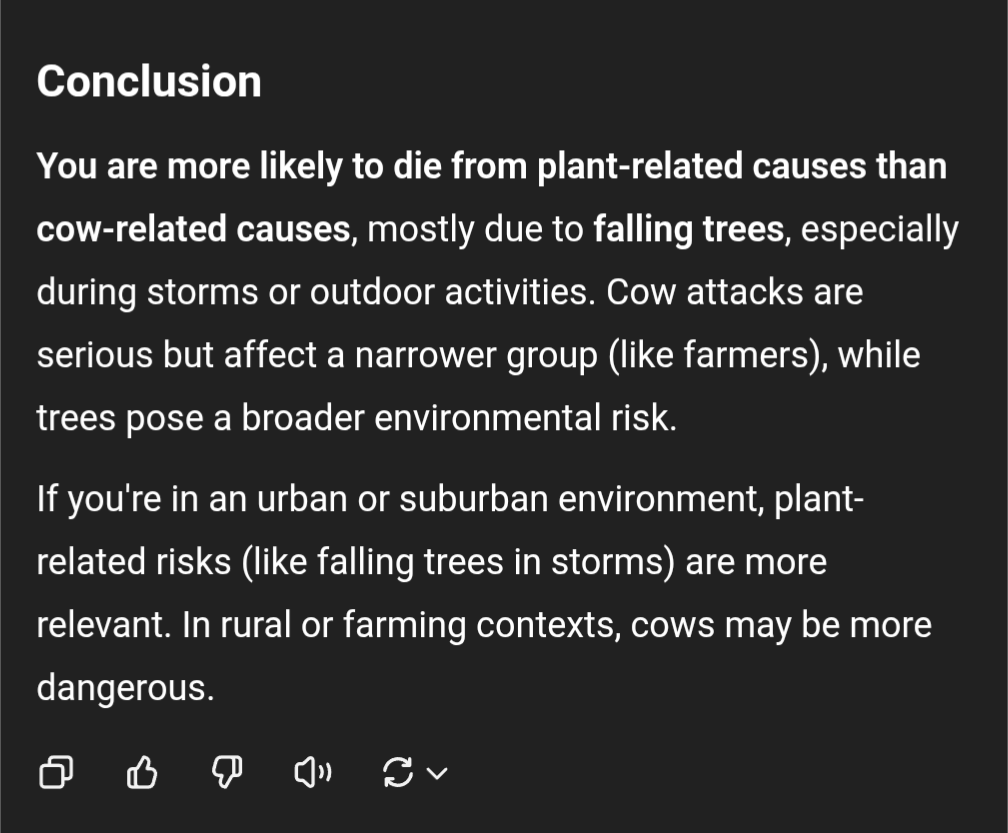
Task: Click the bold phrase "falling trees"
Action: pos(688,229)
